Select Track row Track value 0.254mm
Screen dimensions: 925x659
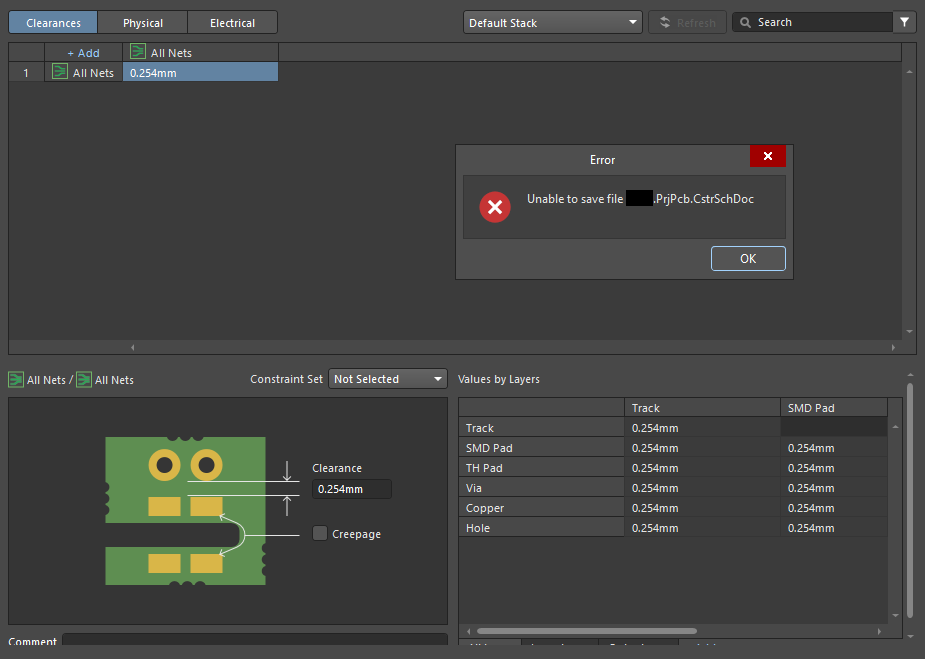point(702,428)
